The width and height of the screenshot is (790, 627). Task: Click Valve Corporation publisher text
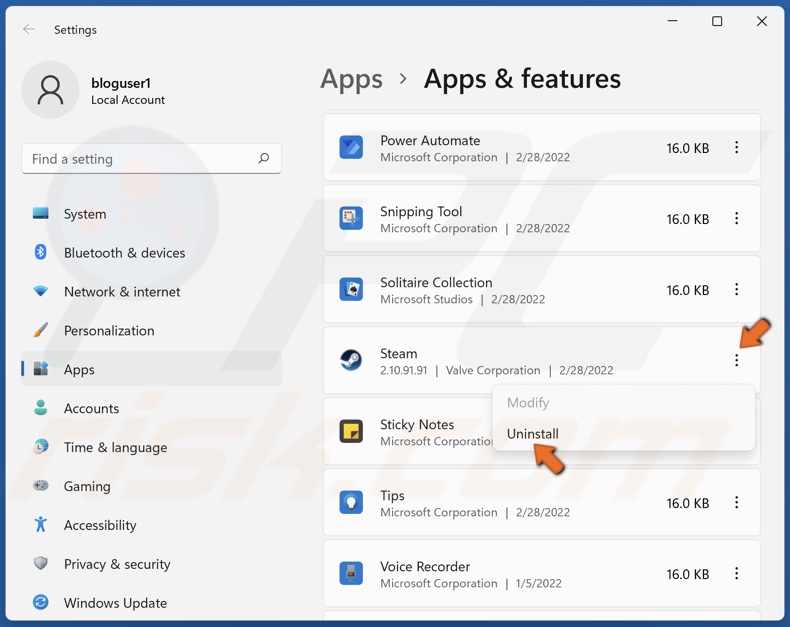pos(493,370)
